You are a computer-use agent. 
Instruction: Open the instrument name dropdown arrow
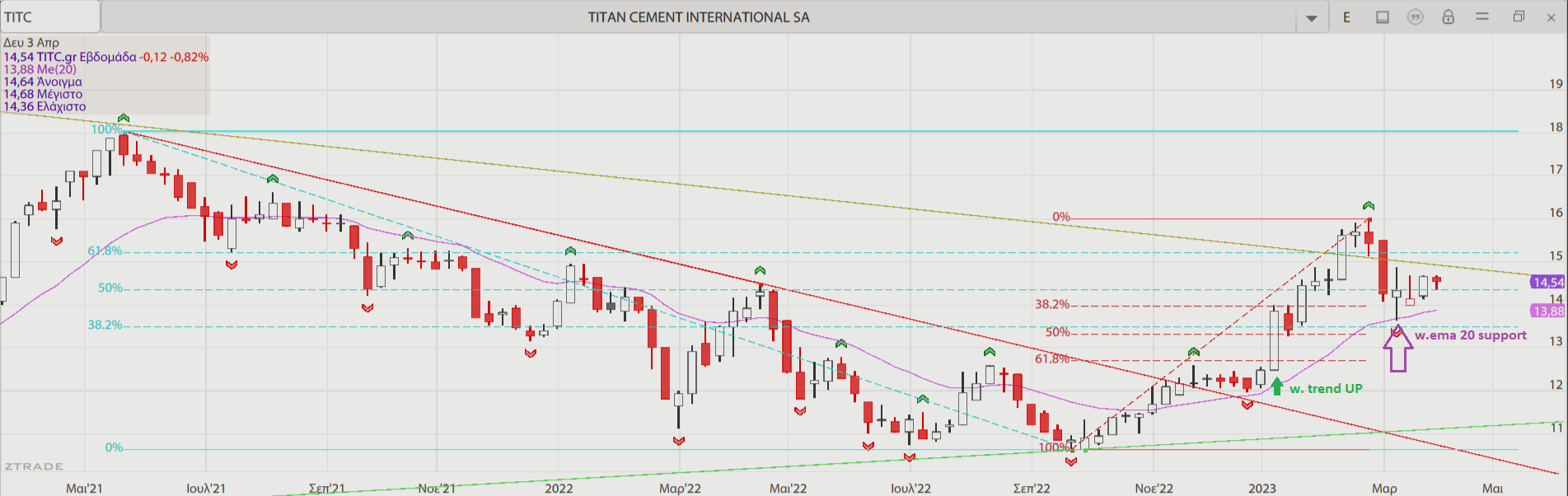(1311, 17)
